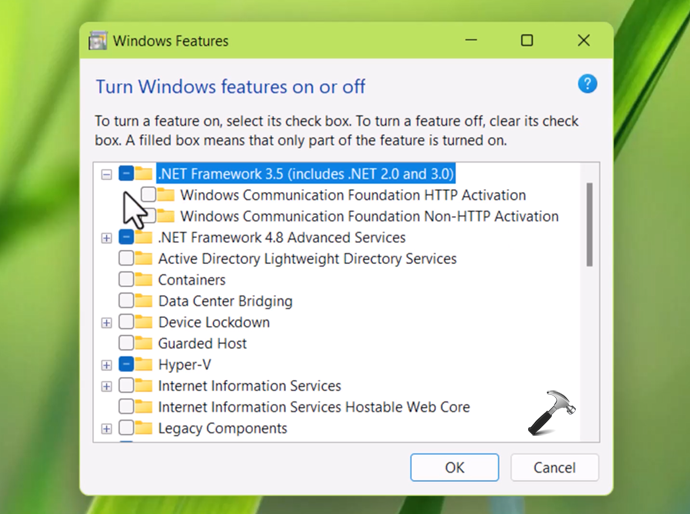Click the Windows Features title bar icon
Screen dimensions: 690x514
pyautogui.click(x=98, y=41)
